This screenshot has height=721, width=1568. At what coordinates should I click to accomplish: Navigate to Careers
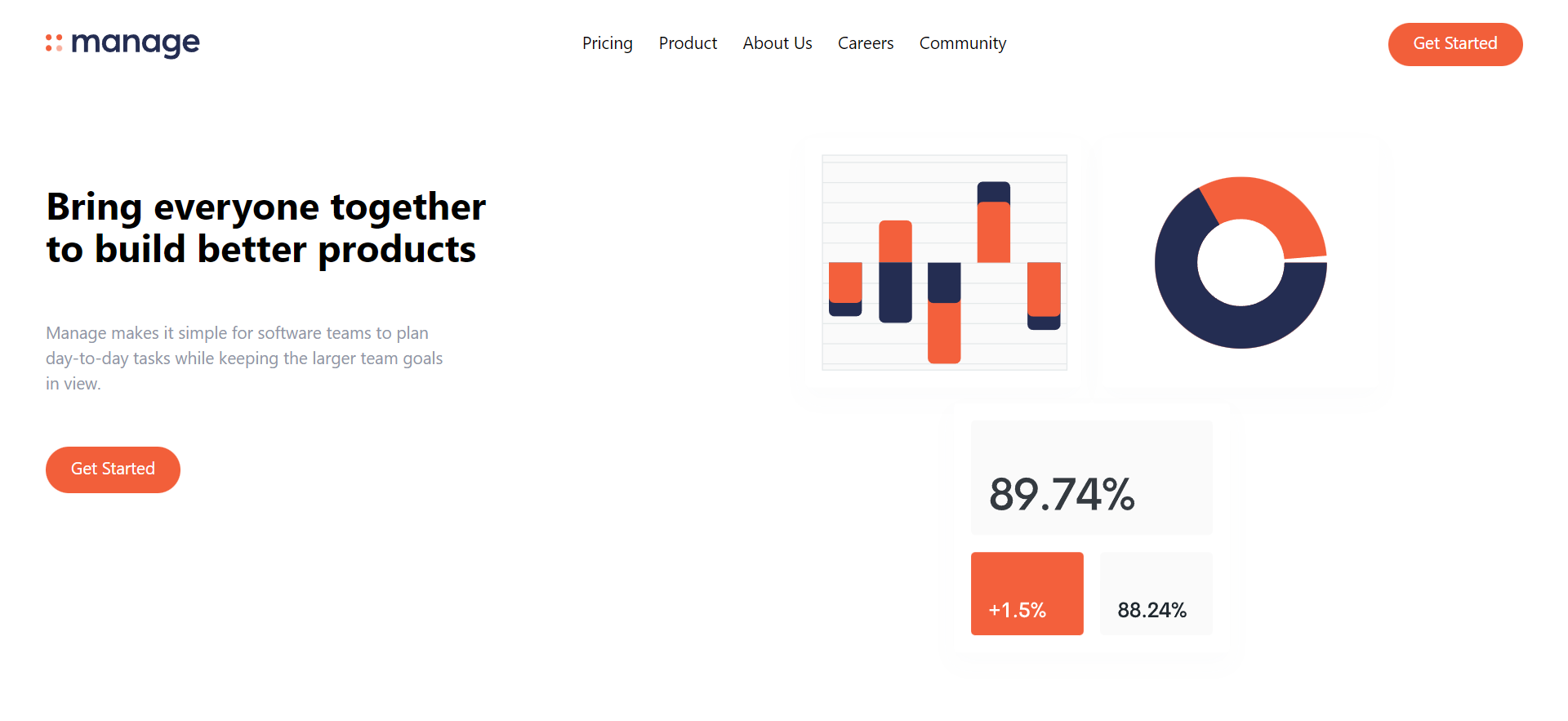tap(865, 43)
